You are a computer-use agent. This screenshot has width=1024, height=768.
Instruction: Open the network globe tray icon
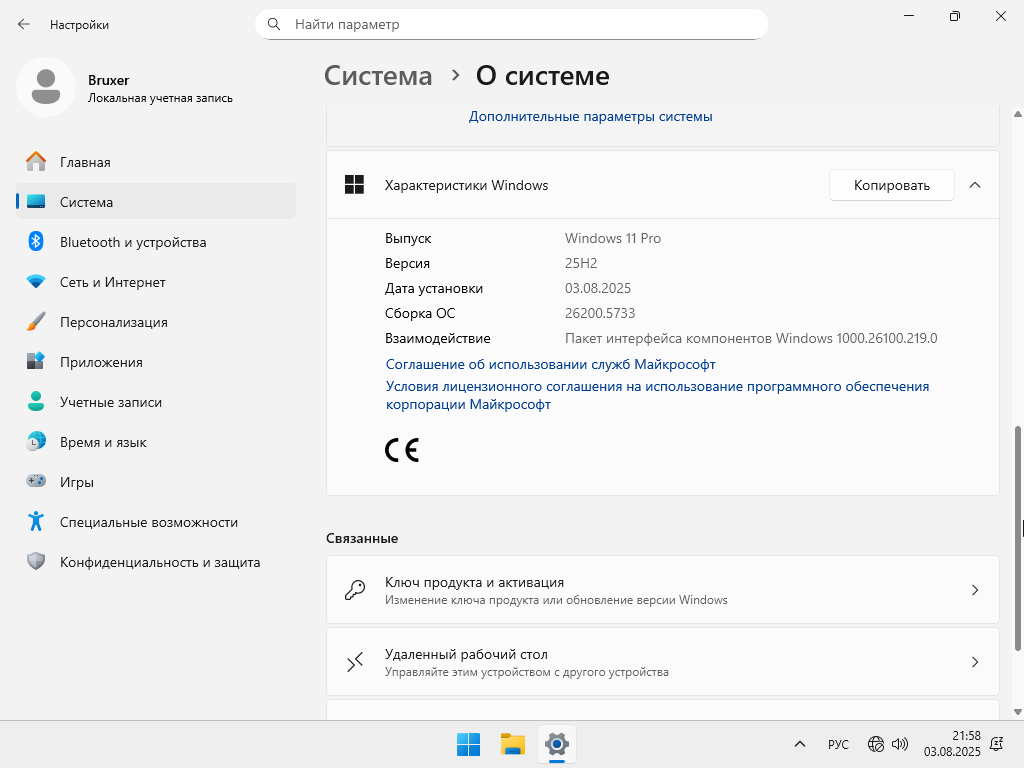coord(876,744)
